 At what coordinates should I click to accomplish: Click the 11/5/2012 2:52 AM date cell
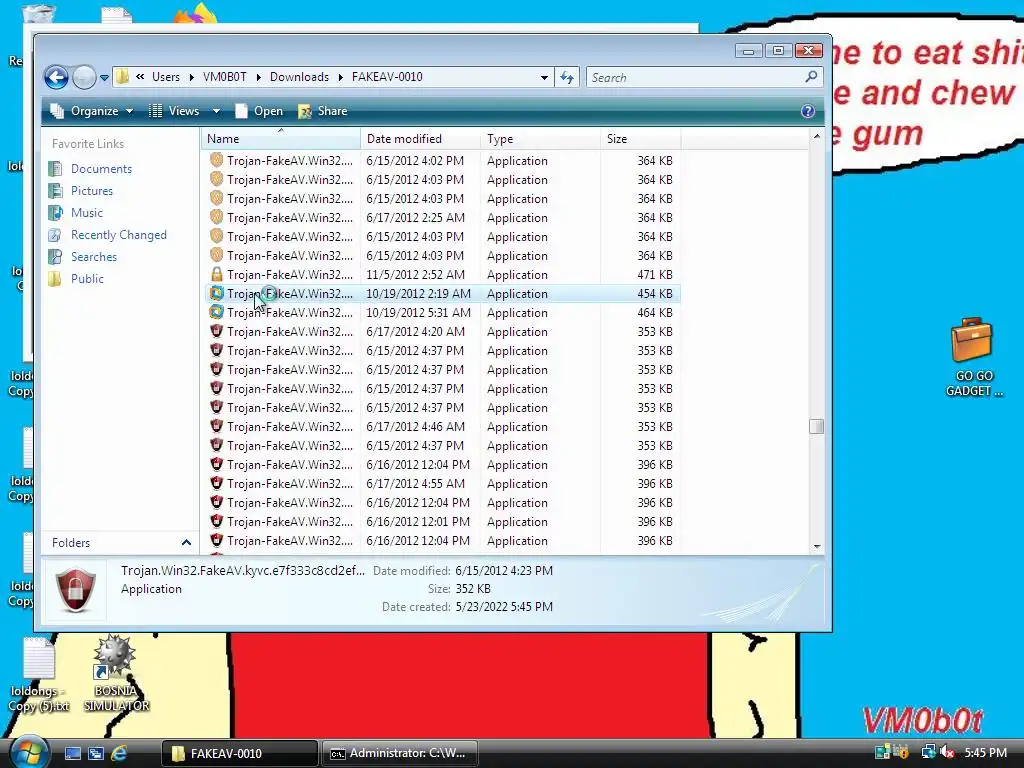[415, 275]
